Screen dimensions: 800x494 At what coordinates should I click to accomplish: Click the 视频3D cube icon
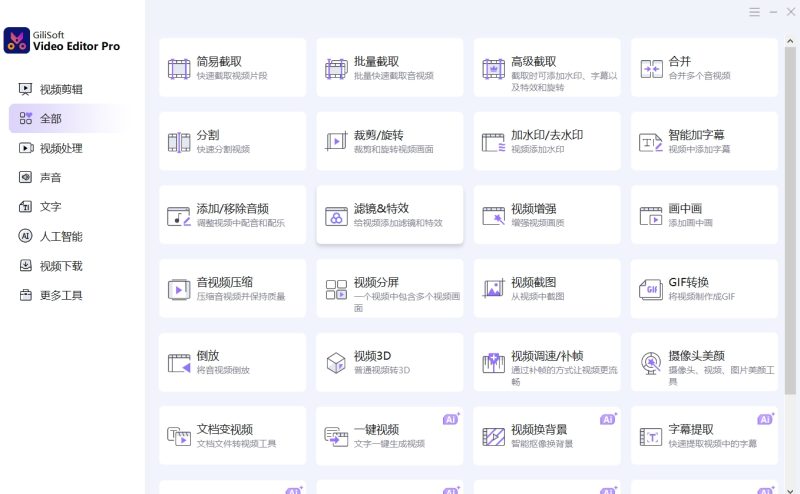click(x=336, y=363)
